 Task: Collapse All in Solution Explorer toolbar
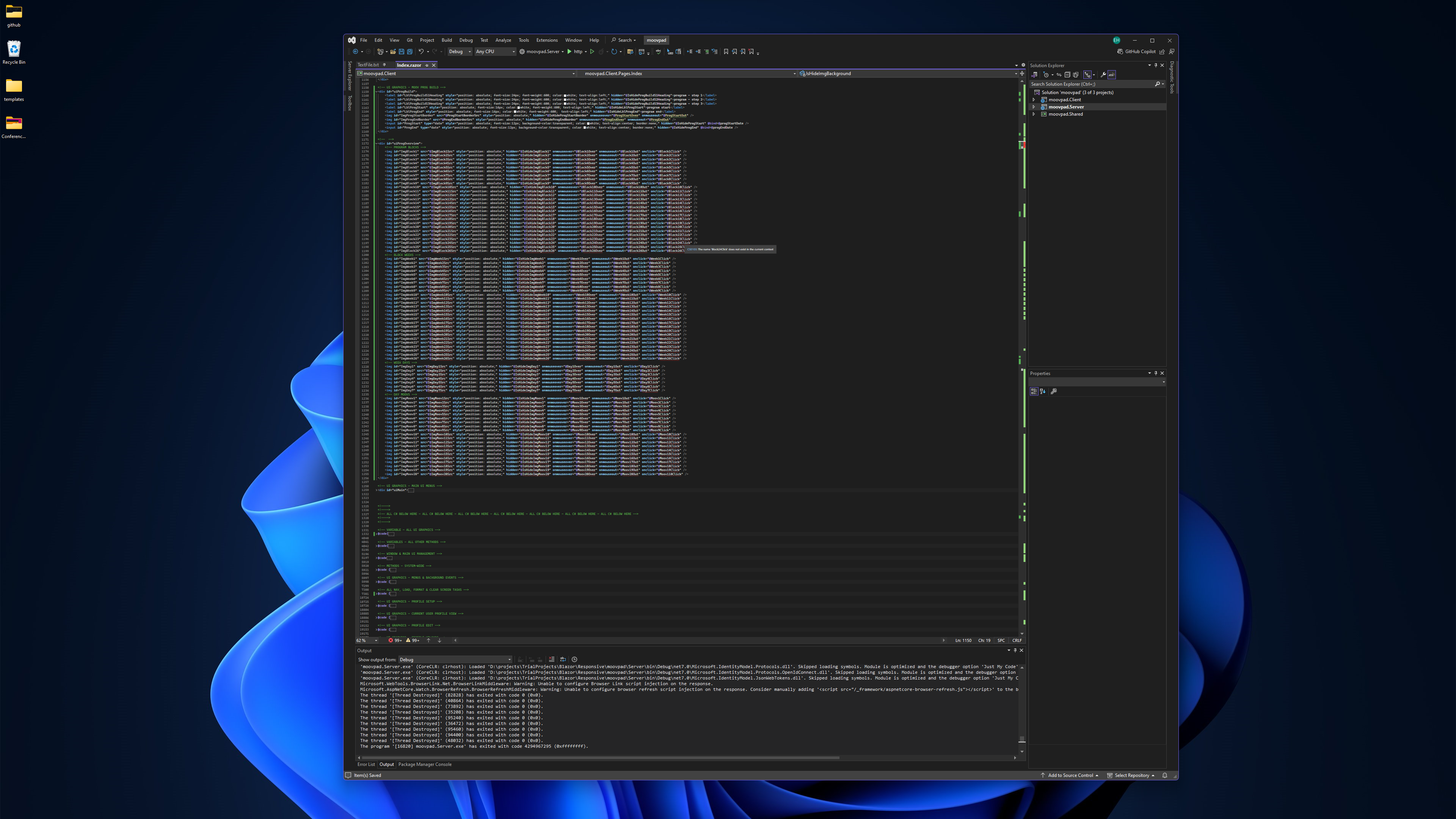pos(1068,75)
